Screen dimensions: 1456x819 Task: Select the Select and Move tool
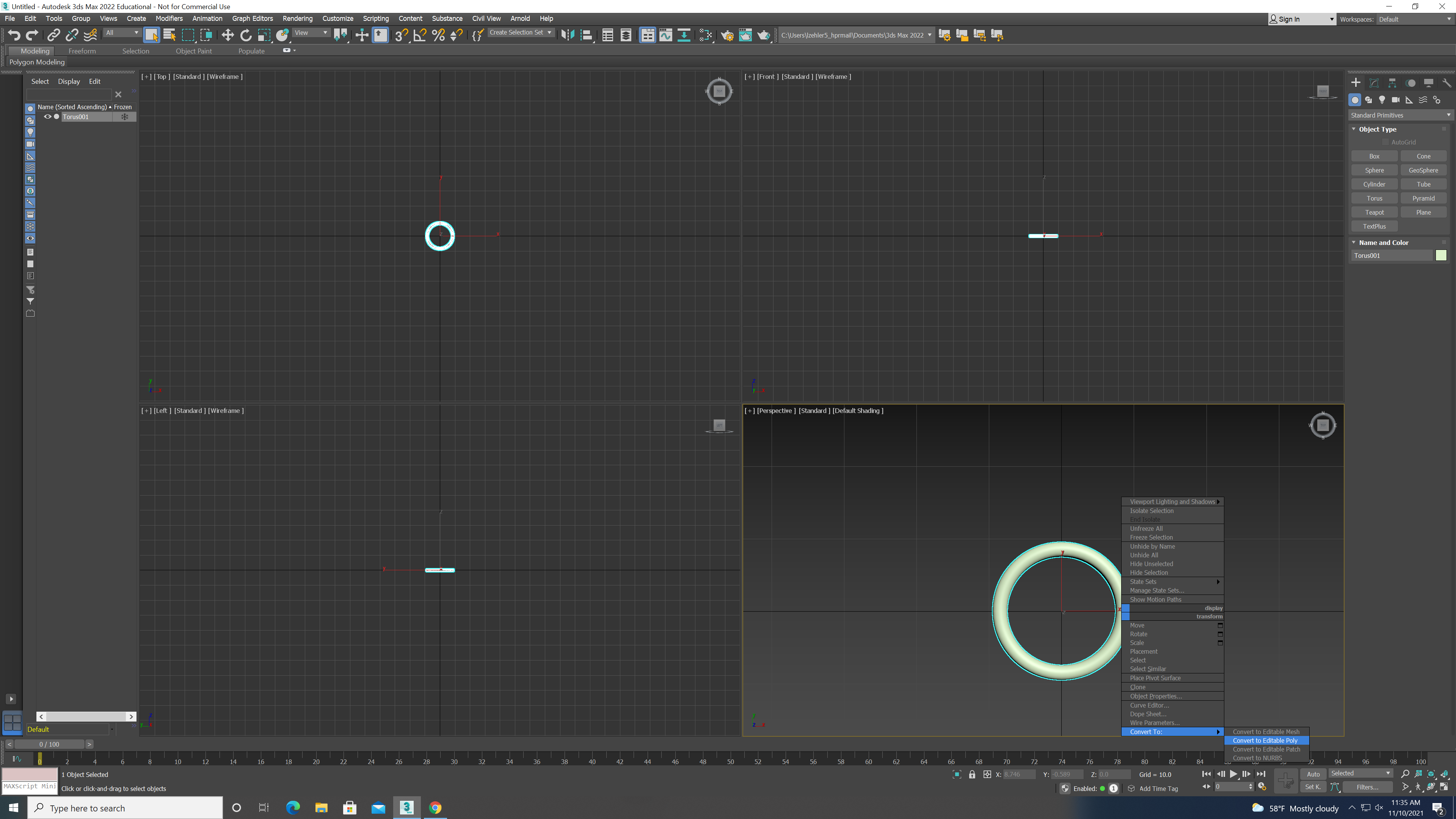[228, 35]
